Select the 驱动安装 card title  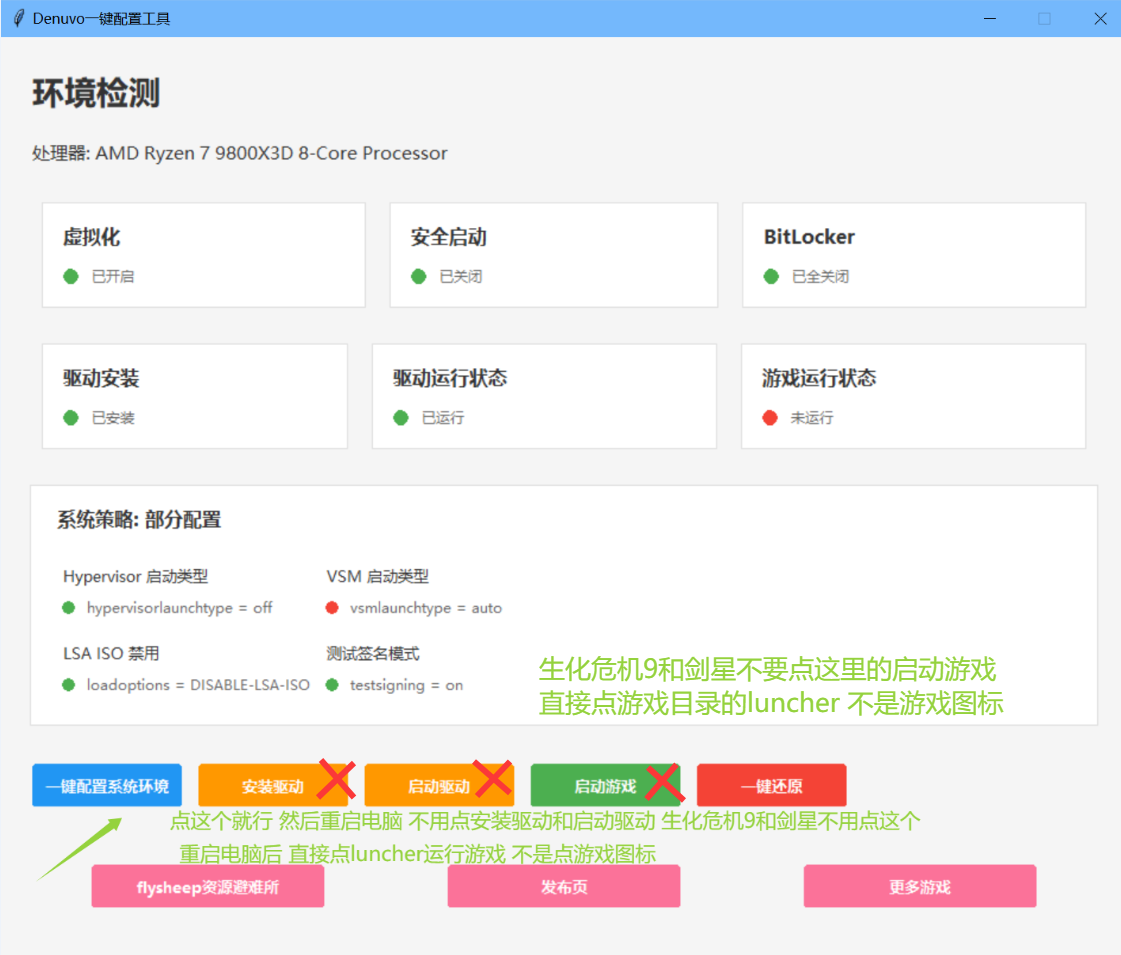click(101, 378)
